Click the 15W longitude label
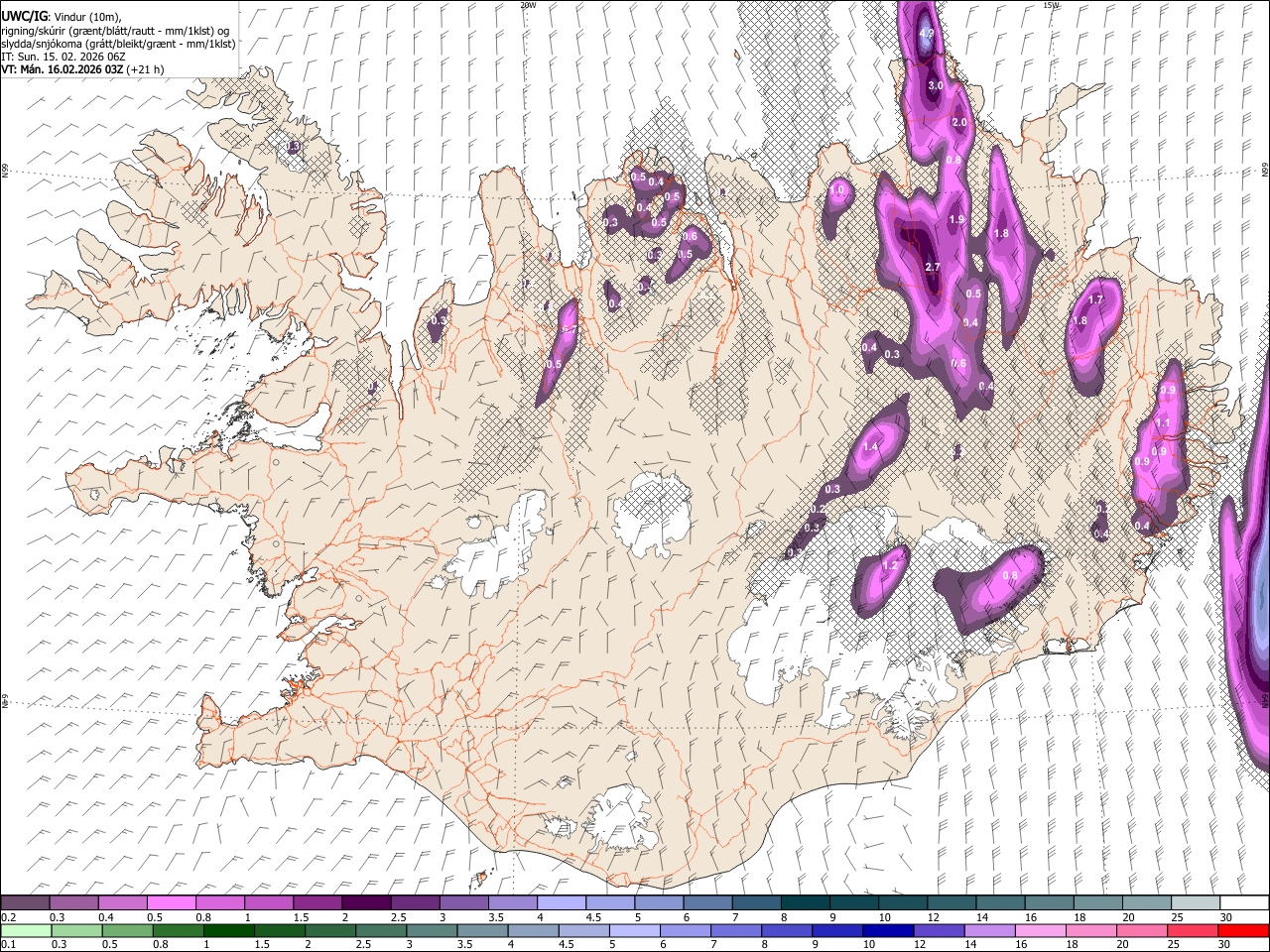This screenshot has width=1270, height=952. pyautogui.click(x=1052, y=5)
